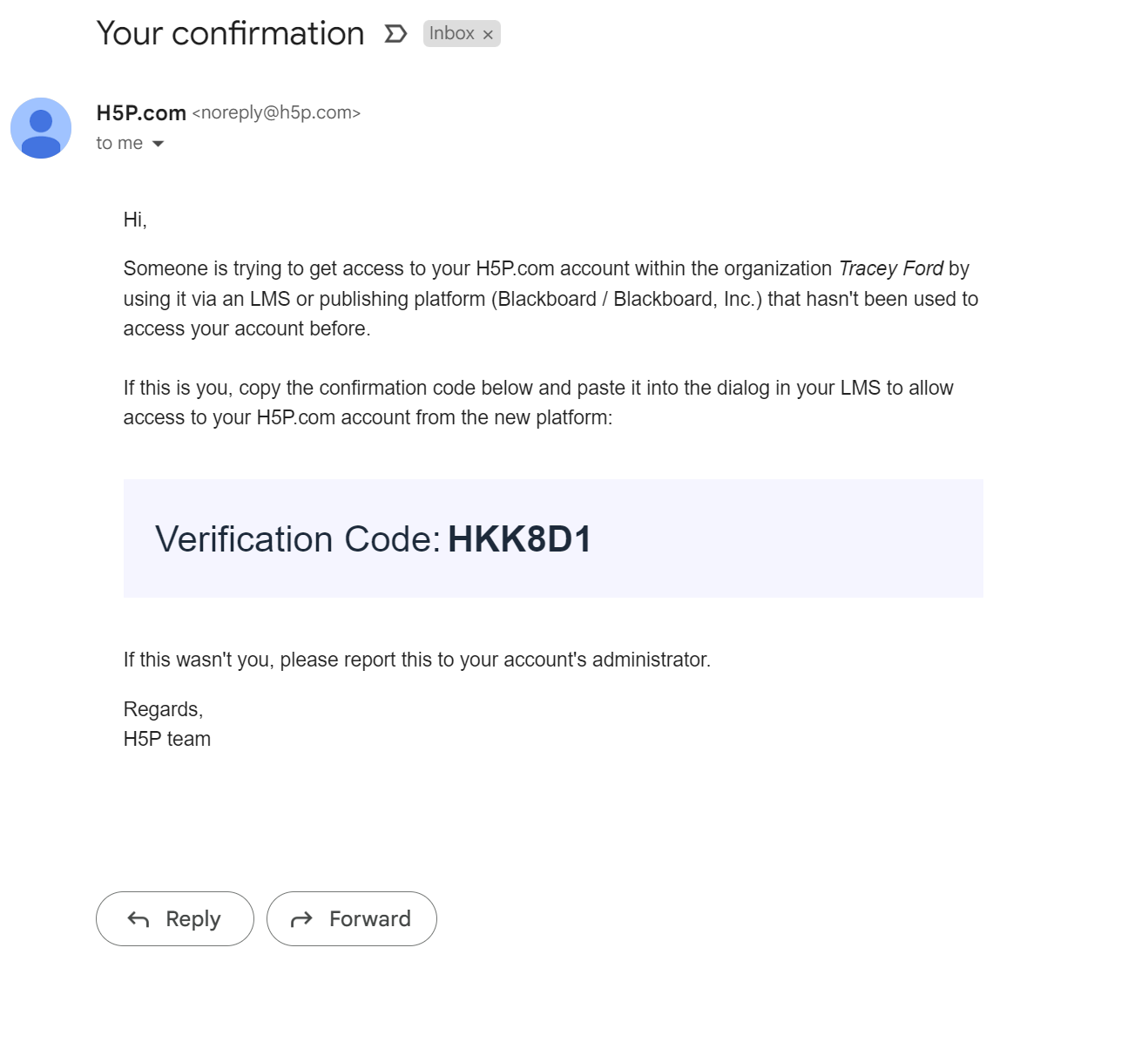Click the italic organization name Tracey Ford
Image resolution: width=1148 pixels, height=1056 pixels.
click(891, 268)
